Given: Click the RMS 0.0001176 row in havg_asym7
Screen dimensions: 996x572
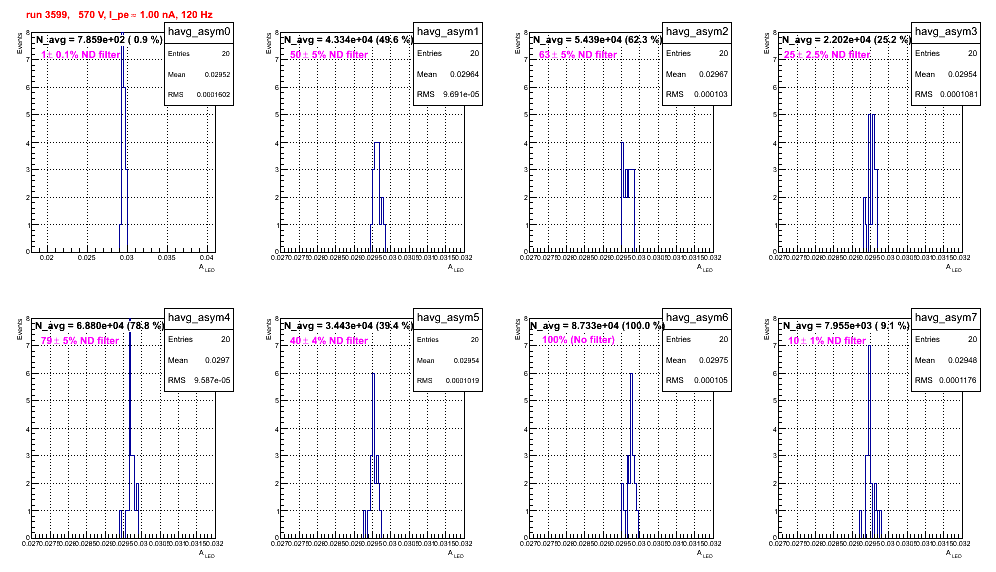Looking at the screenshot, I should pos(946,381).
